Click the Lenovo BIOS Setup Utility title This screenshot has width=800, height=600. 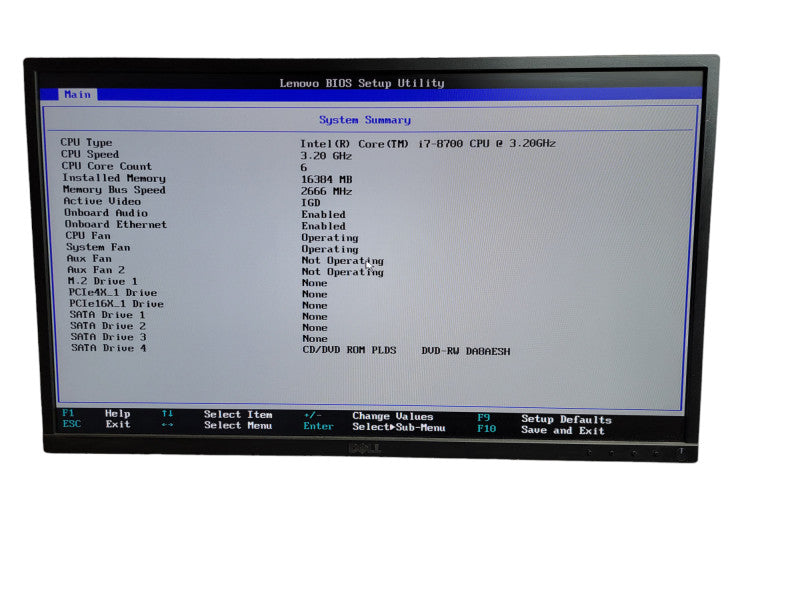[x=362, y=83]
